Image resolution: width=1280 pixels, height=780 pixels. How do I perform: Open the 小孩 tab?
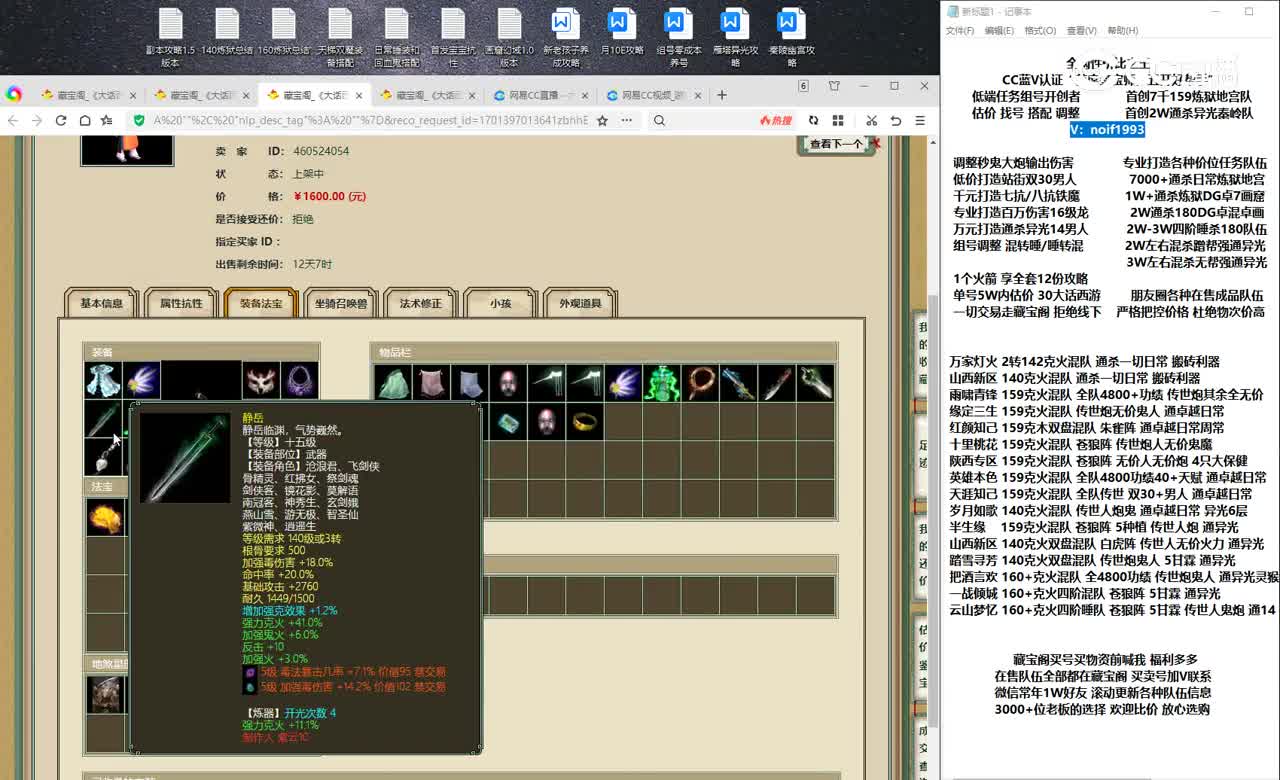(x=501, y=303)
